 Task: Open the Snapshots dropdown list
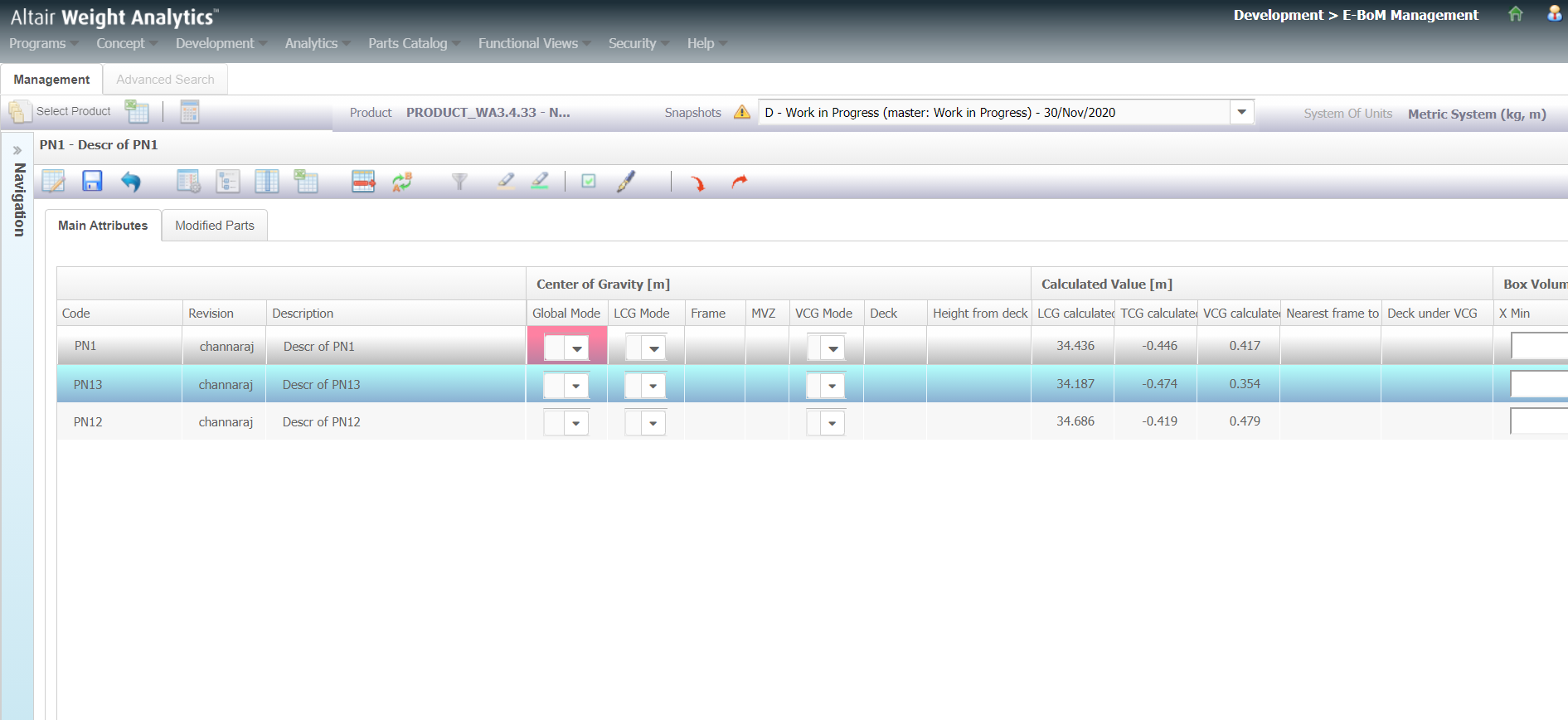pyautogui.click(x=1241, y=112)
